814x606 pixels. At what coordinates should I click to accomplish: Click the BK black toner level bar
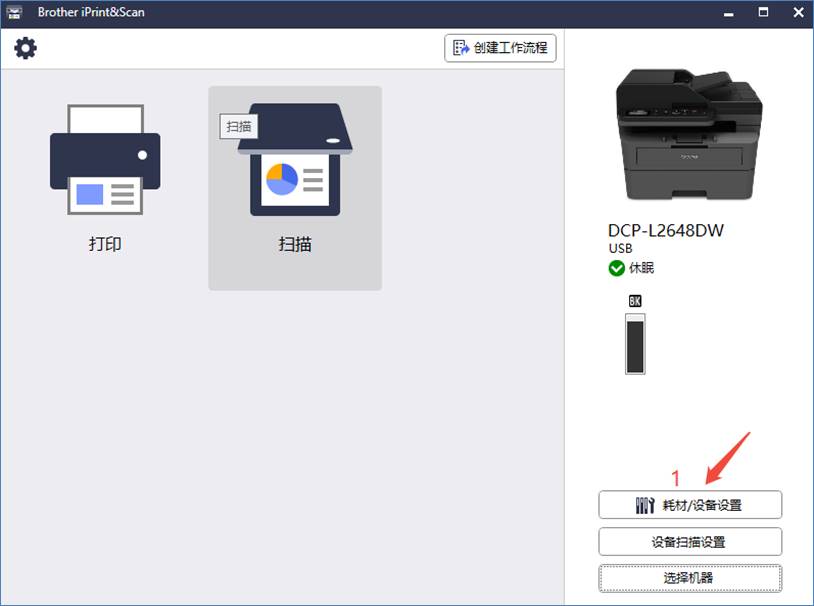[x=635, y=343]
